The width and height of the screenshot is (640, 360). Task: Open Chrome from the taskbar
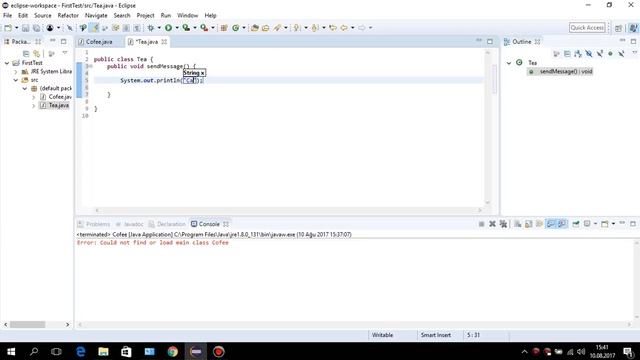tap(172, 351)
